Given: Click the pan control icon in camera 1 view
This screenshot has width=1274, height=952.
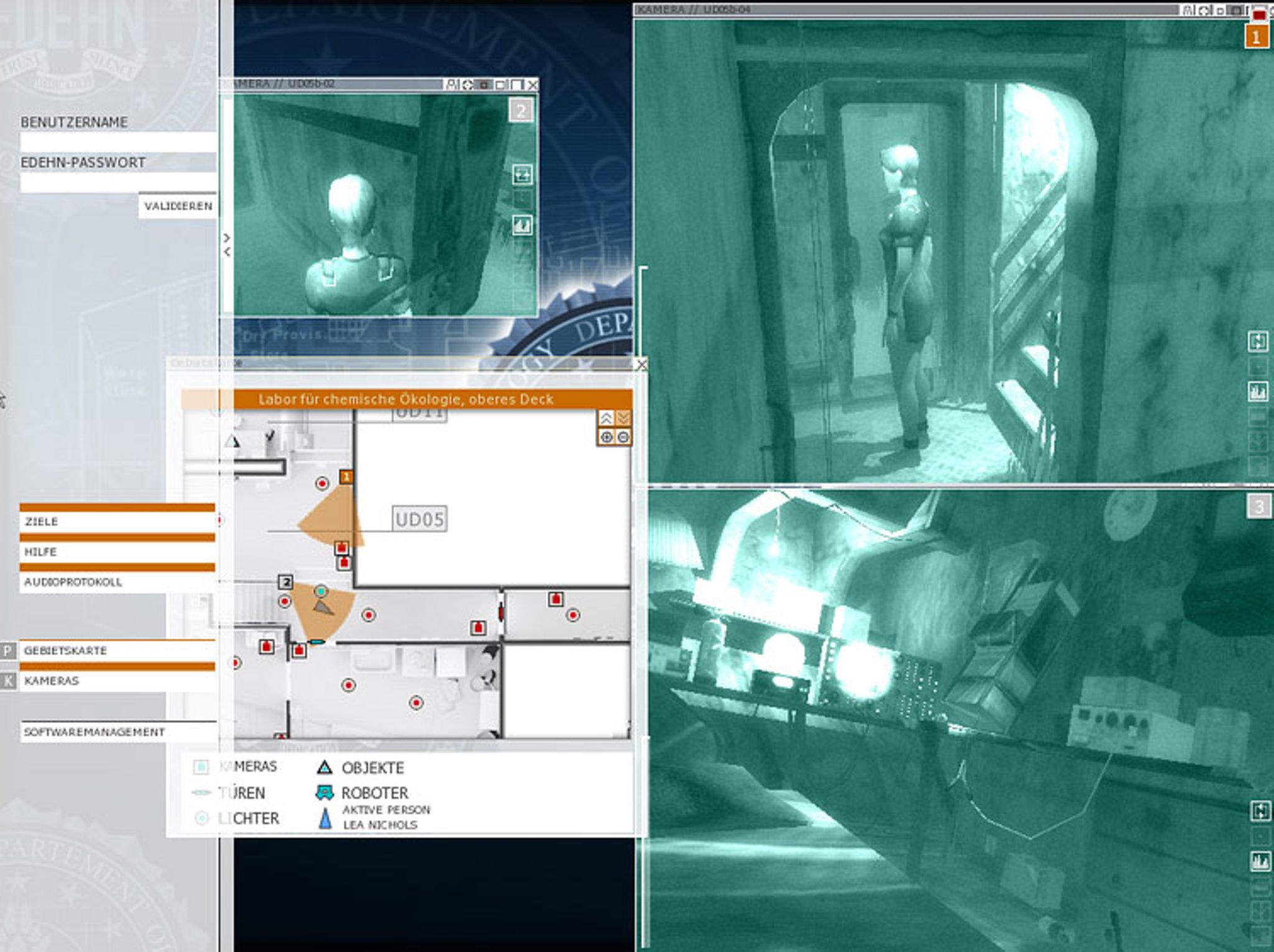Looking at the screenshot, I should point(1258,341).
